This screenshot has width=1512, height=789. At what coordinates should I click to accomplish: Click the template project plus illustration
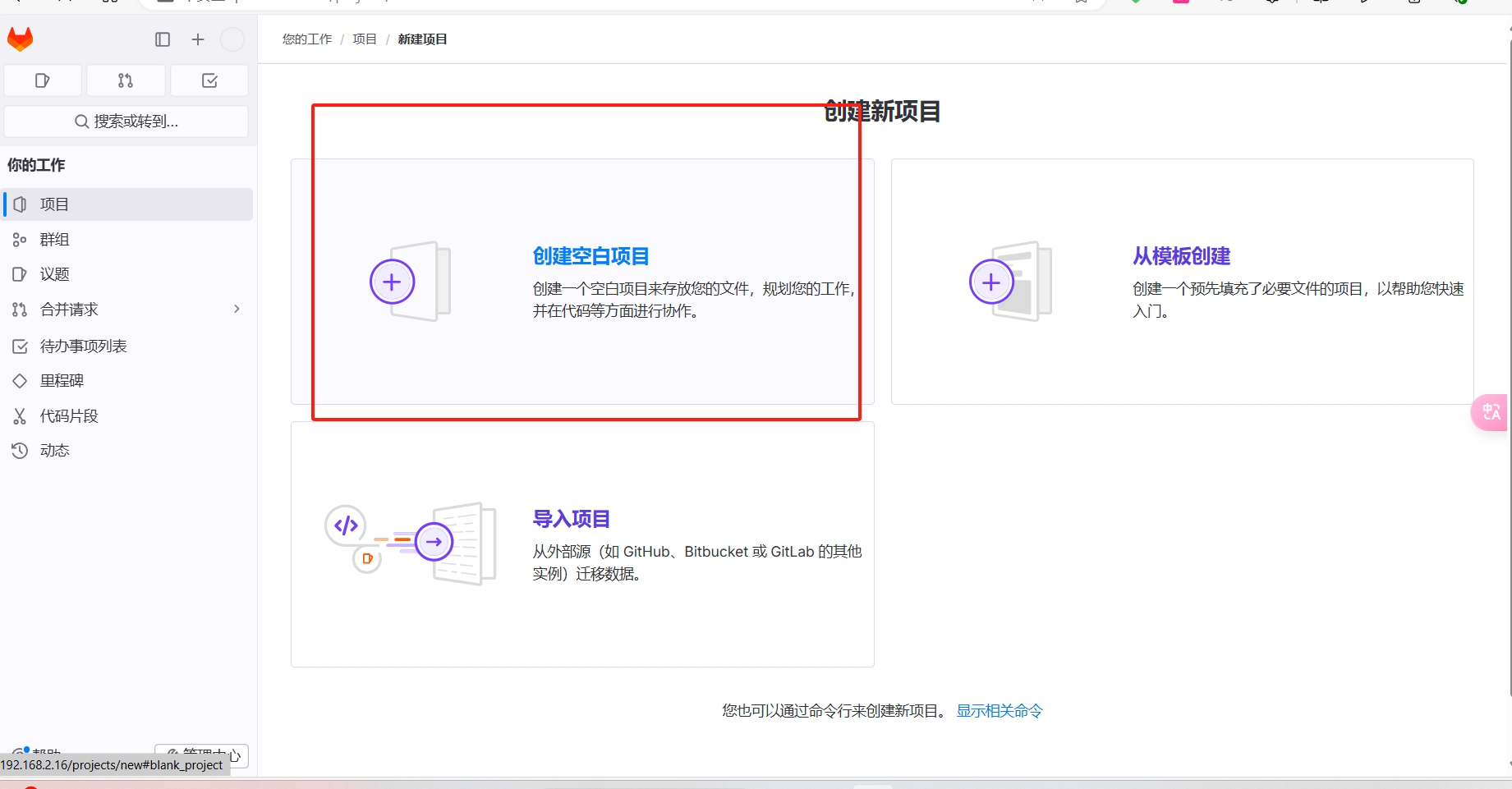[1010, 282]
